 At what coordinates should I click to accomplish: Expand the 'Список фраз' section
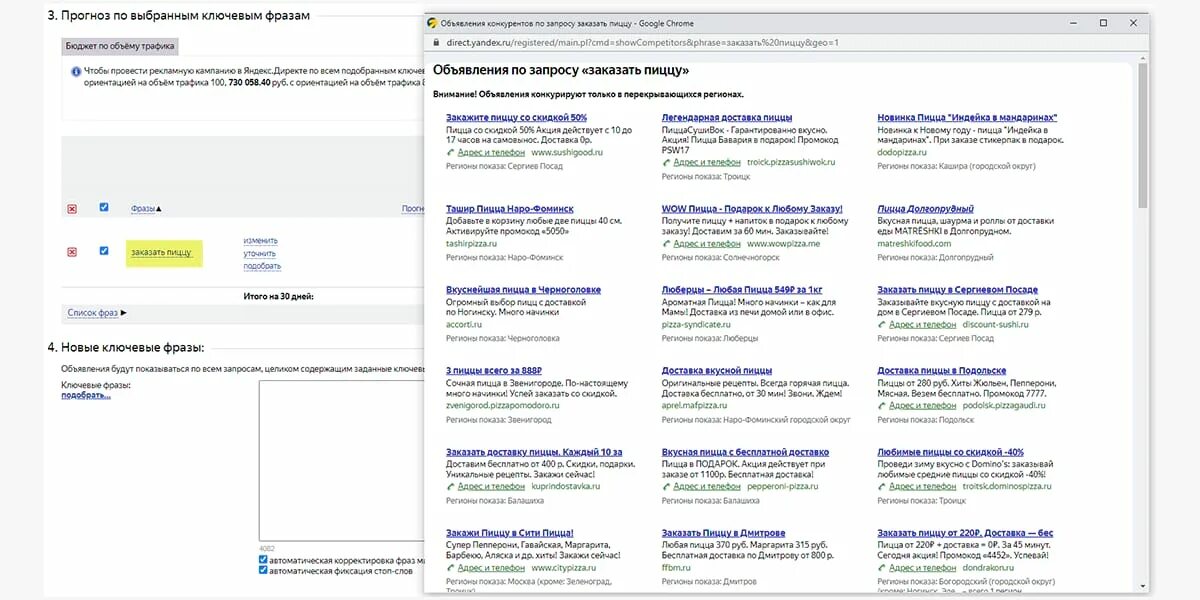pos(97,313)
